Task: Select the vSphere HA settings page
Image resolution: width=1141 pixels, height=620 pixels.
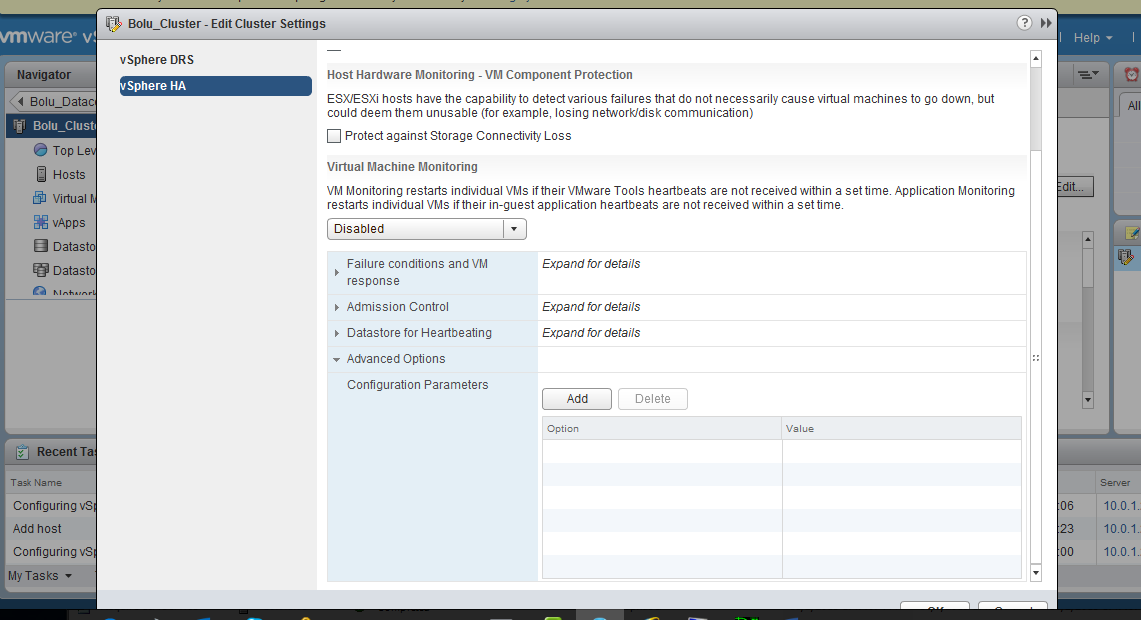Action: (x=215, y=86)
